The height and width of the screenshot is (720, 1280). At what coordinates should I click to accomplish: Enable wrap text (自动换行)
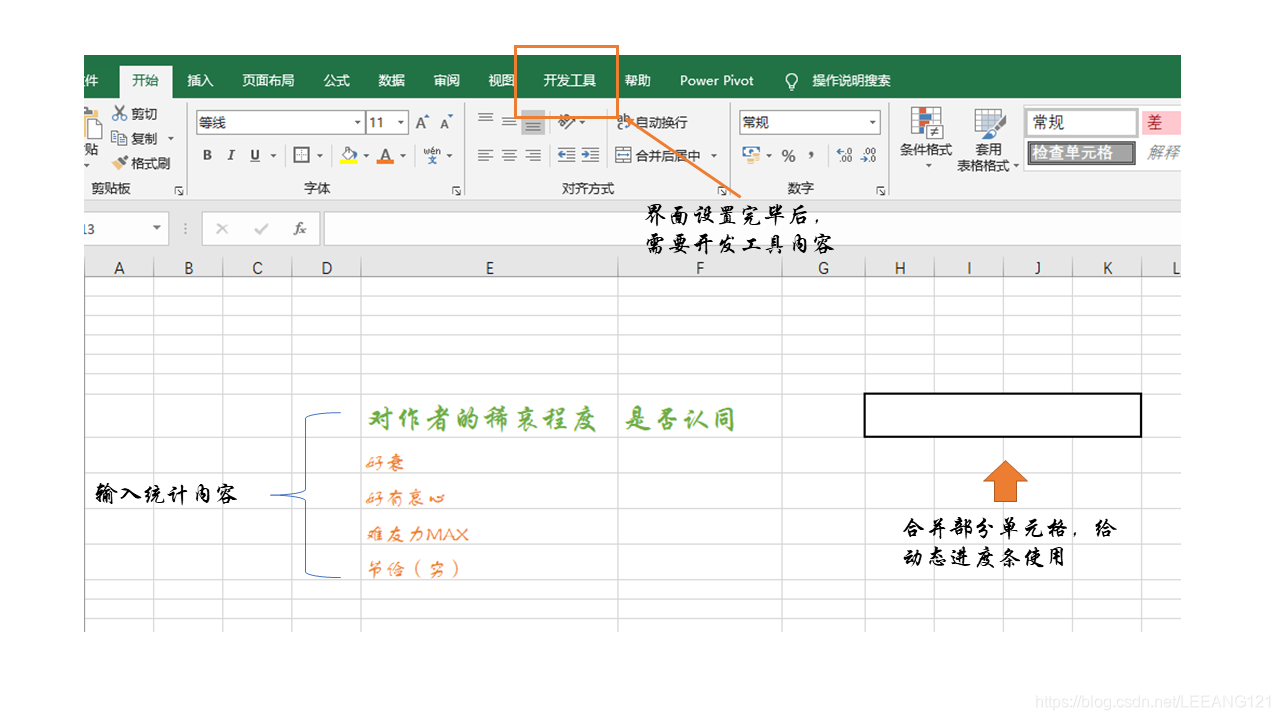pyautogui.click(x=652, y=122)
